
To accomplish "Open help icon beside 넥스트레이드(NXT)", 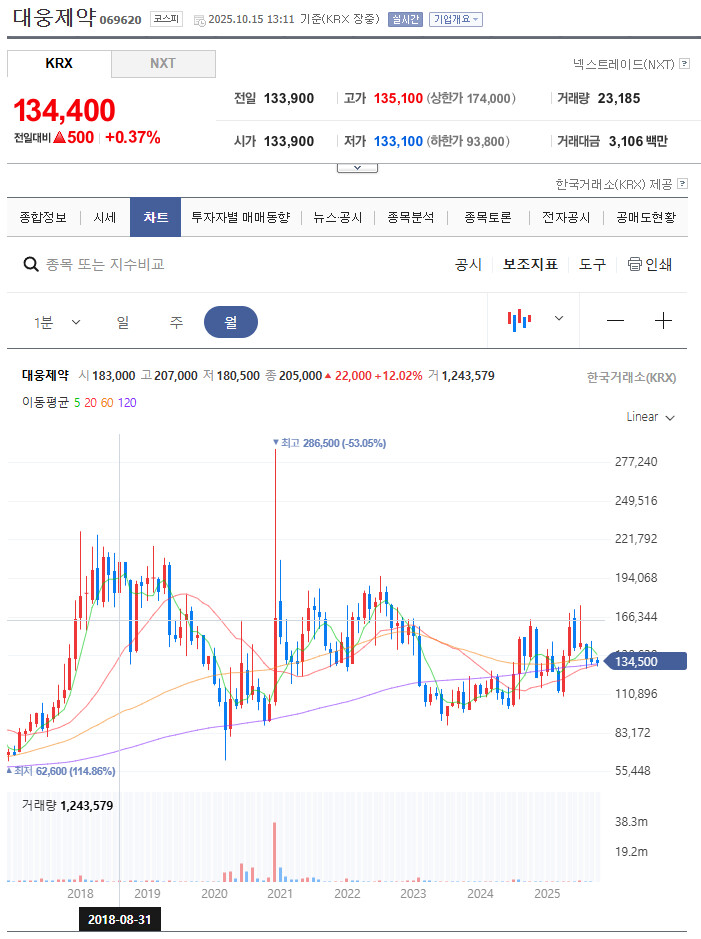I will coord(684,63).
